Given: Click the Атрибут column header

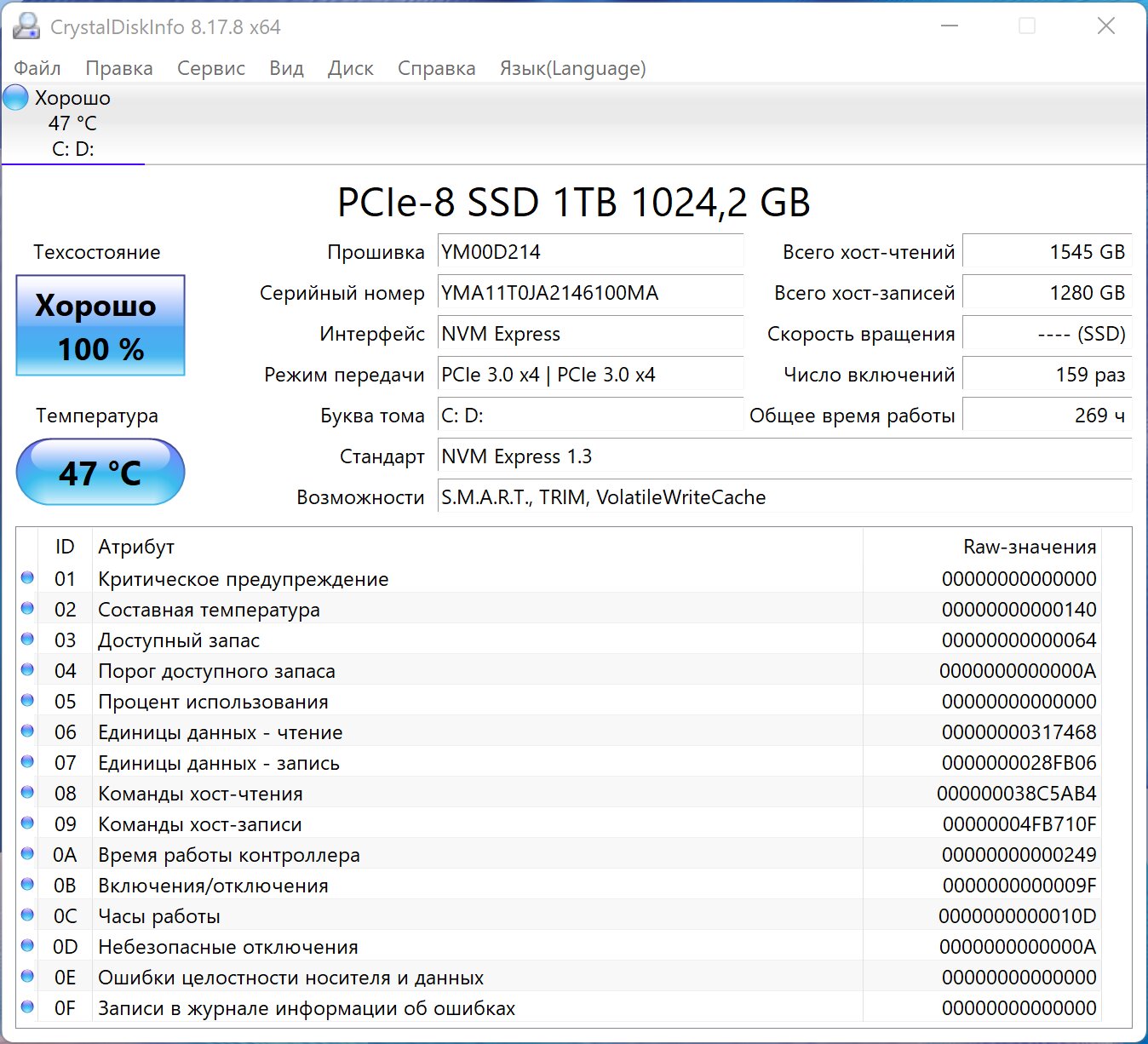Looking at the screenshot, I should pyautogui.click(x=477, y=547).
